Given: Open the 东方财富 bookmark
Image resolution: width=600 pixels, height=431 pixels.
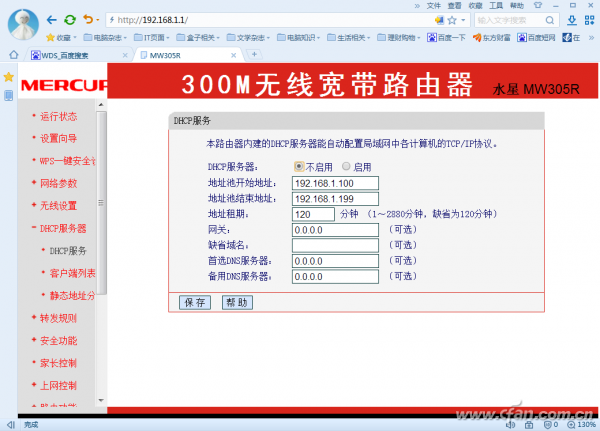Looking at the screenshot, I should [491, 38].
